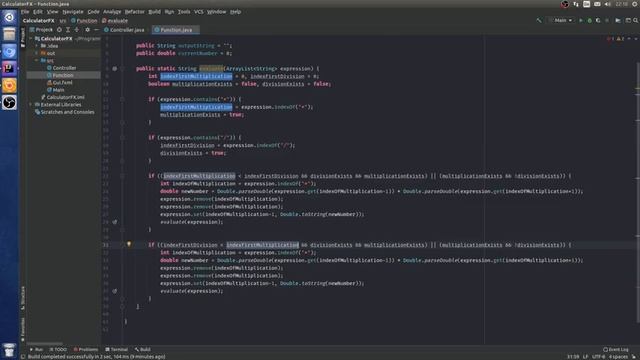640x360 pixels.
Task: Expand External Libraries node
Action: coord(31,104)
